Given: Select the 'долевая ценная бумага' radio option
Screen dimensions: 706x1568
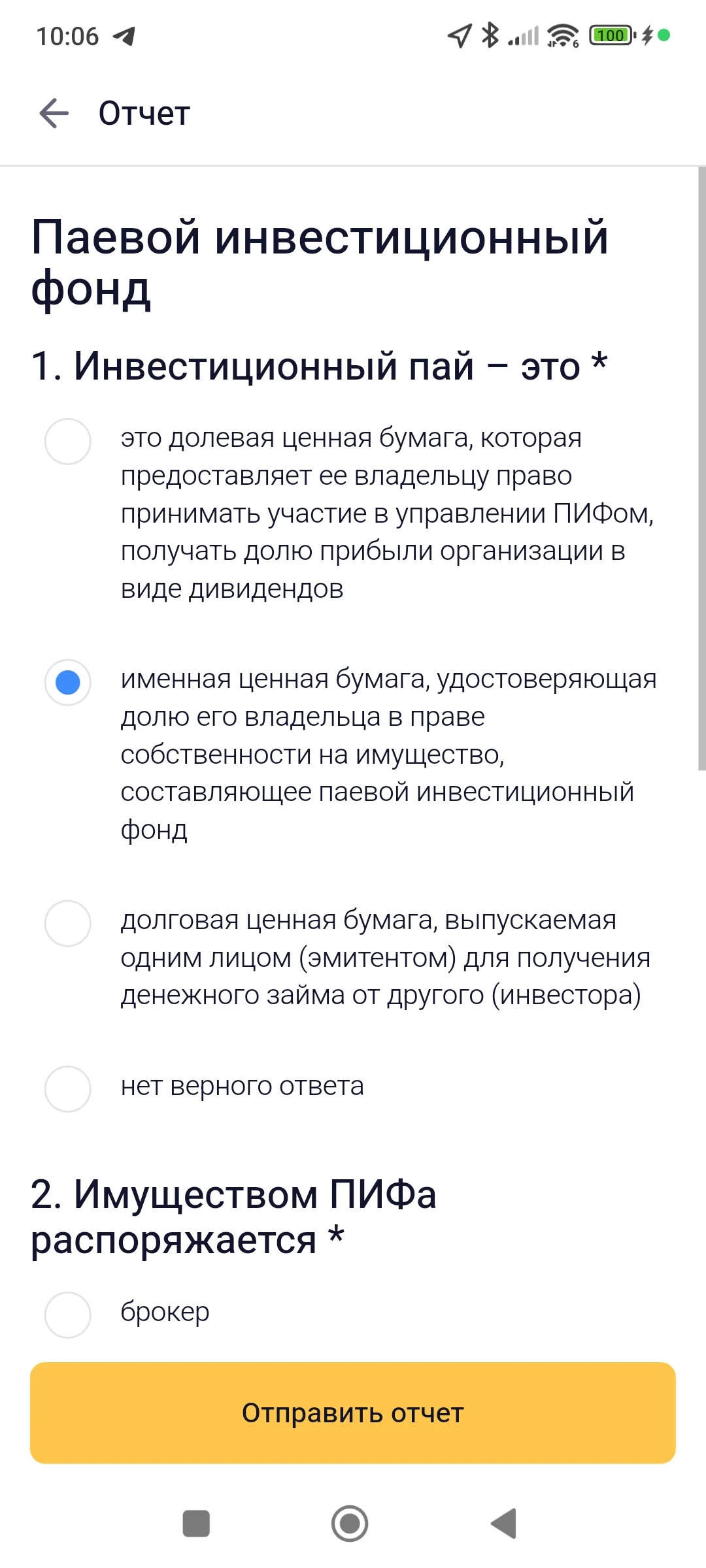Looking at the screenshot, I should pyautogui.click(x=67, y=442).
